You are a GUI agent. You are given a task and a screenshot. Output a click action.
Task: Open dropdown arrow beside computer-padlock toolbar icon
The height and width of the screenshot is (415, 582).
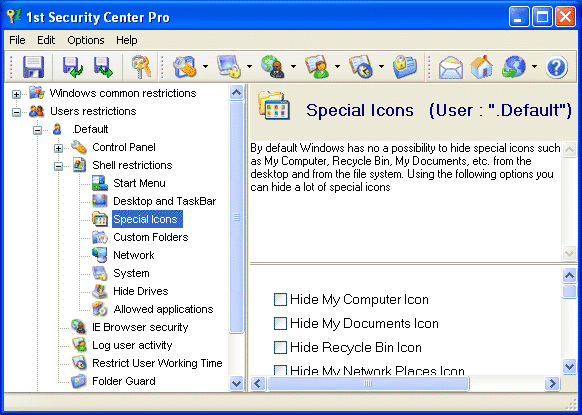tap(249, 67)
